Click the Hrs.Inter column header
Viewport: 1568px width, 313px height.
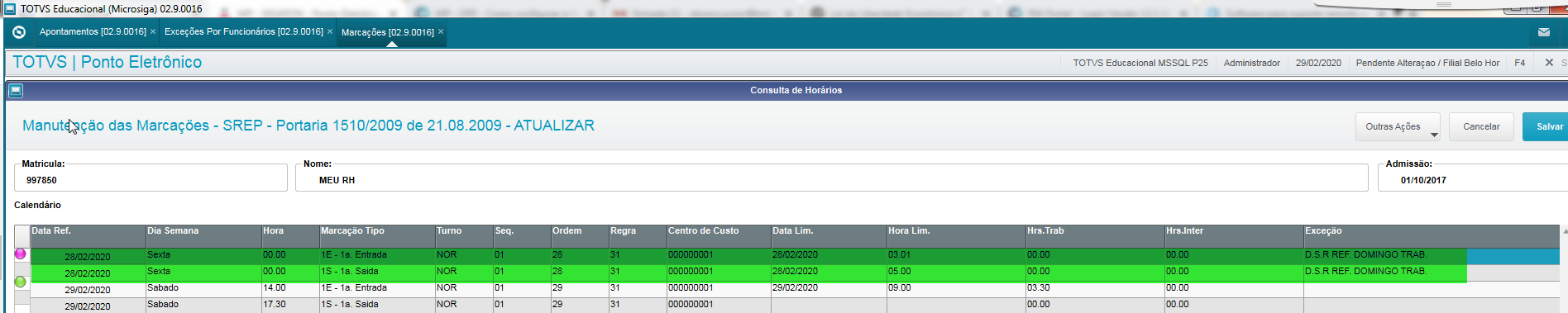[x=1234, y=236]
